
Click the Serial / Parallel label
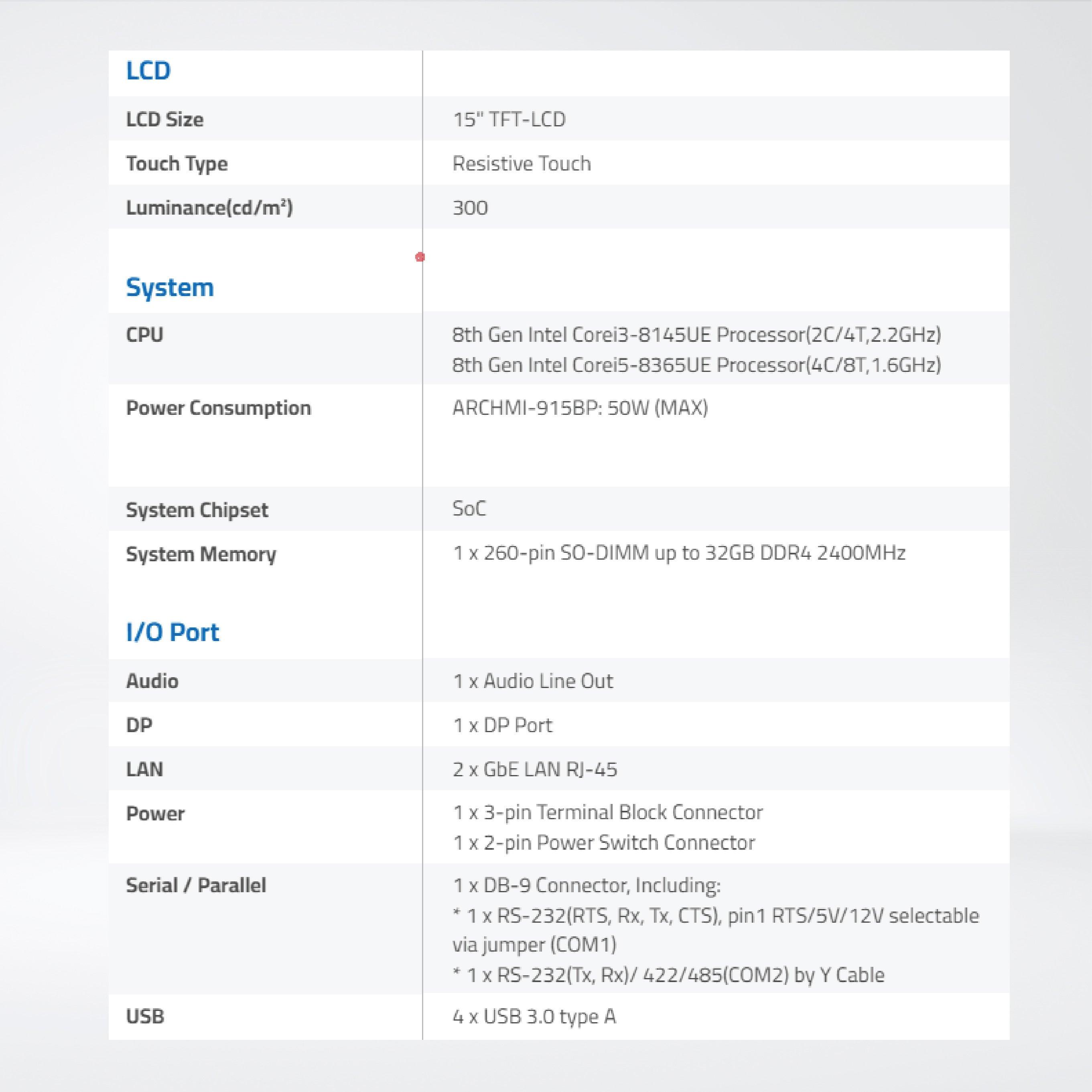[x=195, y=885]
